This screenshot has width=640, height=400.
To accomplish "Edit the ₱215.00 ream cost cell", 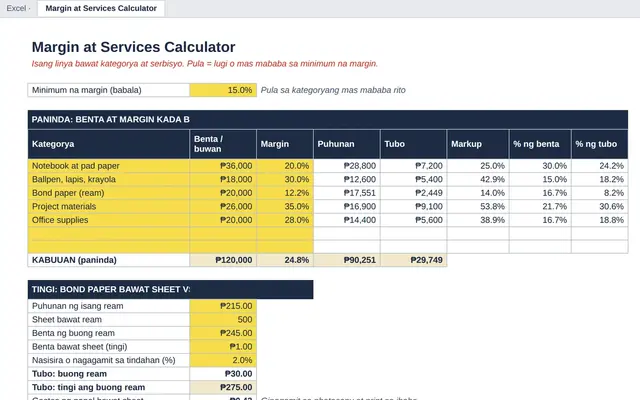I will (x=223, y=306).
